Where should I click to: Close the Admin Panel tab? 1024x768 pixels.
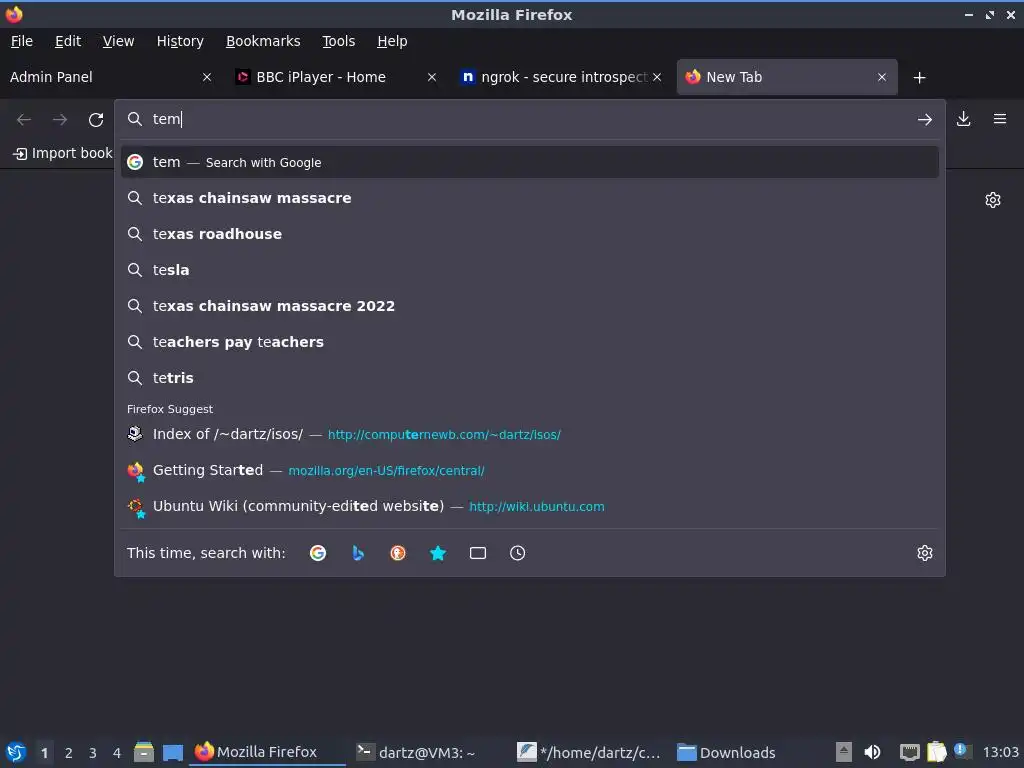207,77
